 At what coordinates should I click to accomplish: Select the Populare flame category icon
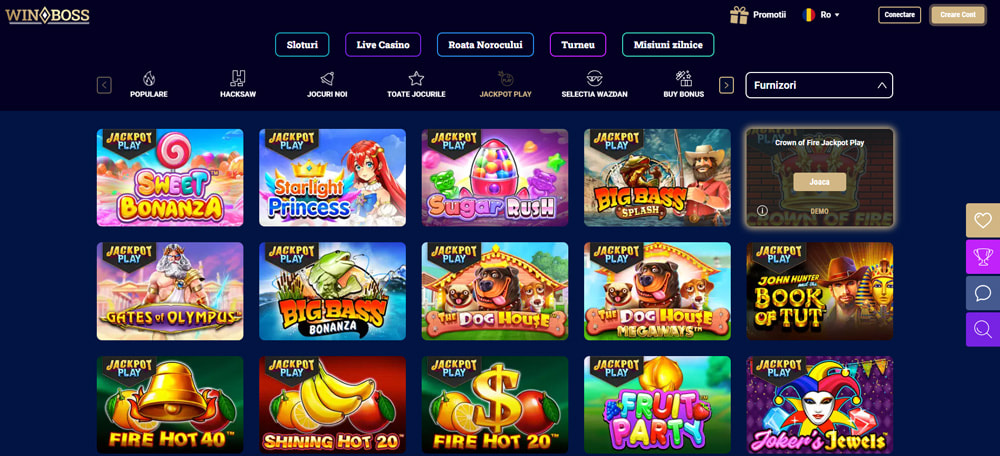149,78
